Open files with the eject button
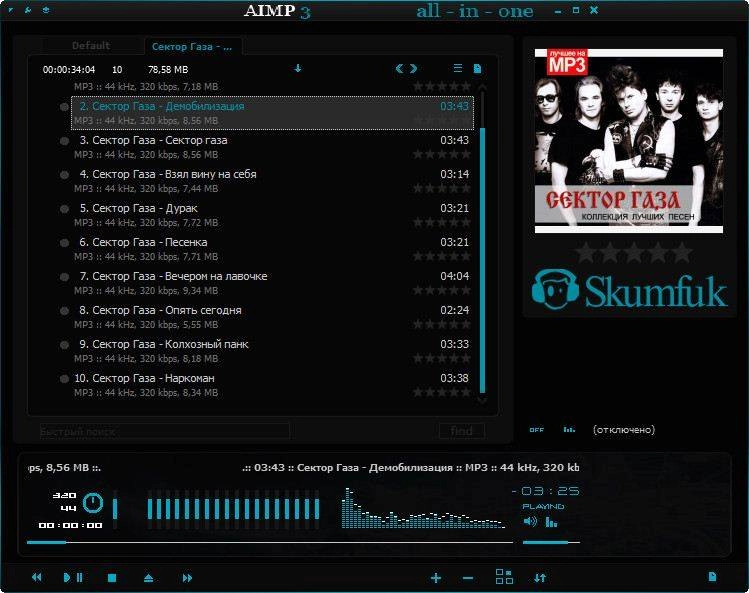The width and height of the screenshot is (749, 593). pyautogui.click(x=148, y=578)
